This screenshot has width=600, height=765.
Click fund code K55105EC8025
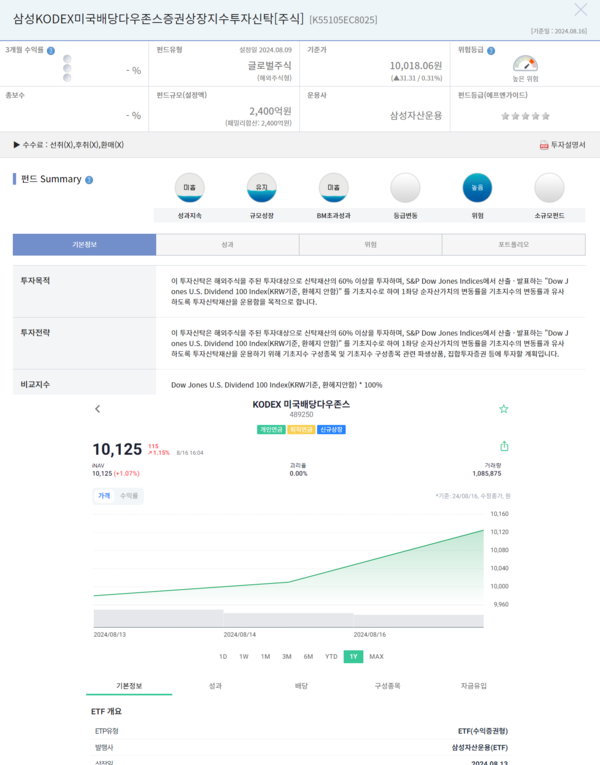tap(343, 20)
